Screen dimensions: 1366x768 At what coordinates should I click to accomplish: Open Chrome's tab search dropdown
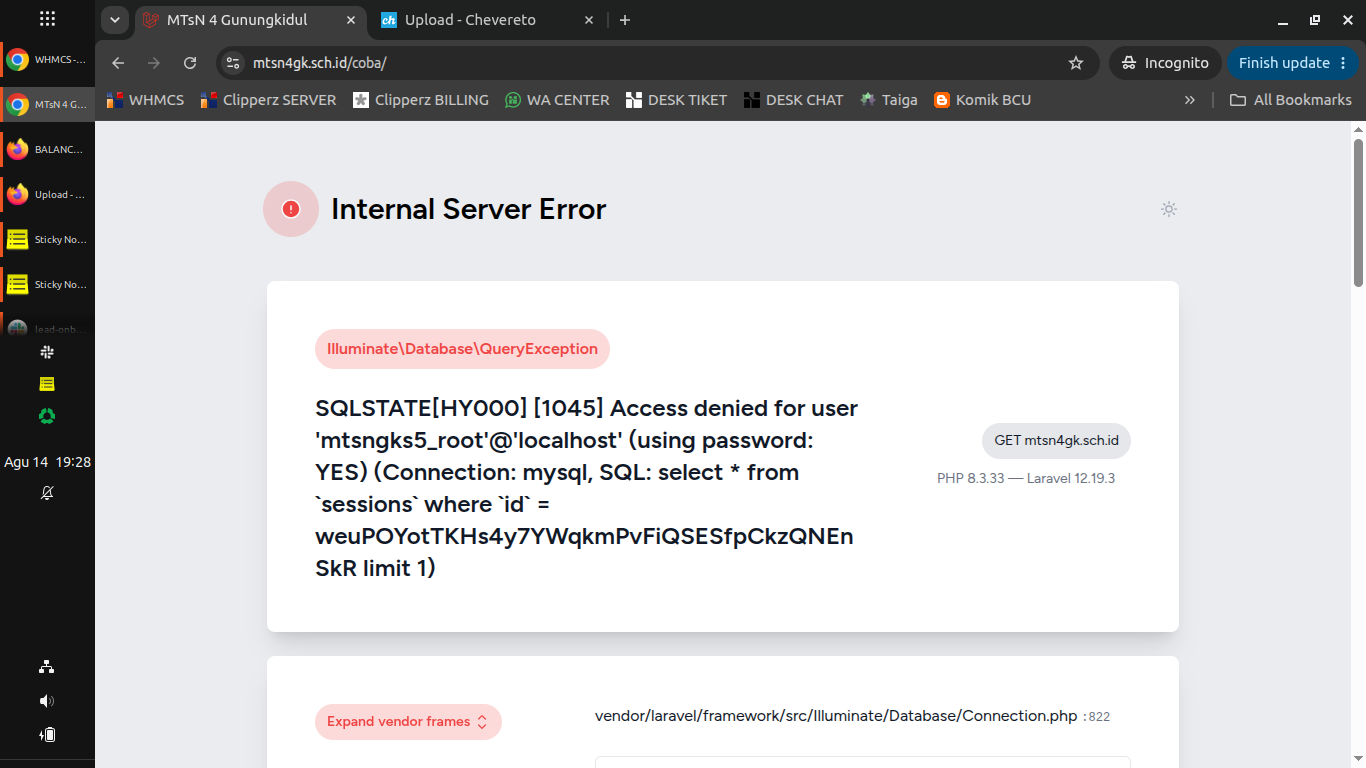click(x=115, y=20)
